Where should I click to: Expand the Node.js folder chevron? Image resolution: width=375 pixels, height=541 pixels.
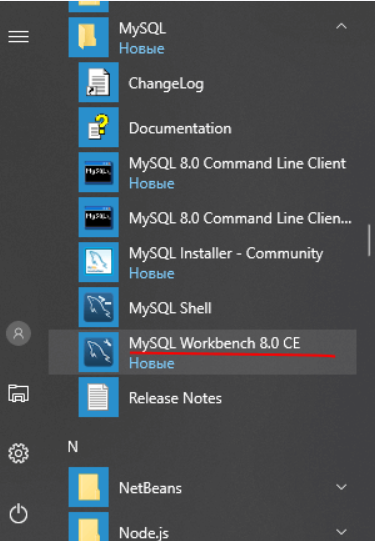click(341, 532)
